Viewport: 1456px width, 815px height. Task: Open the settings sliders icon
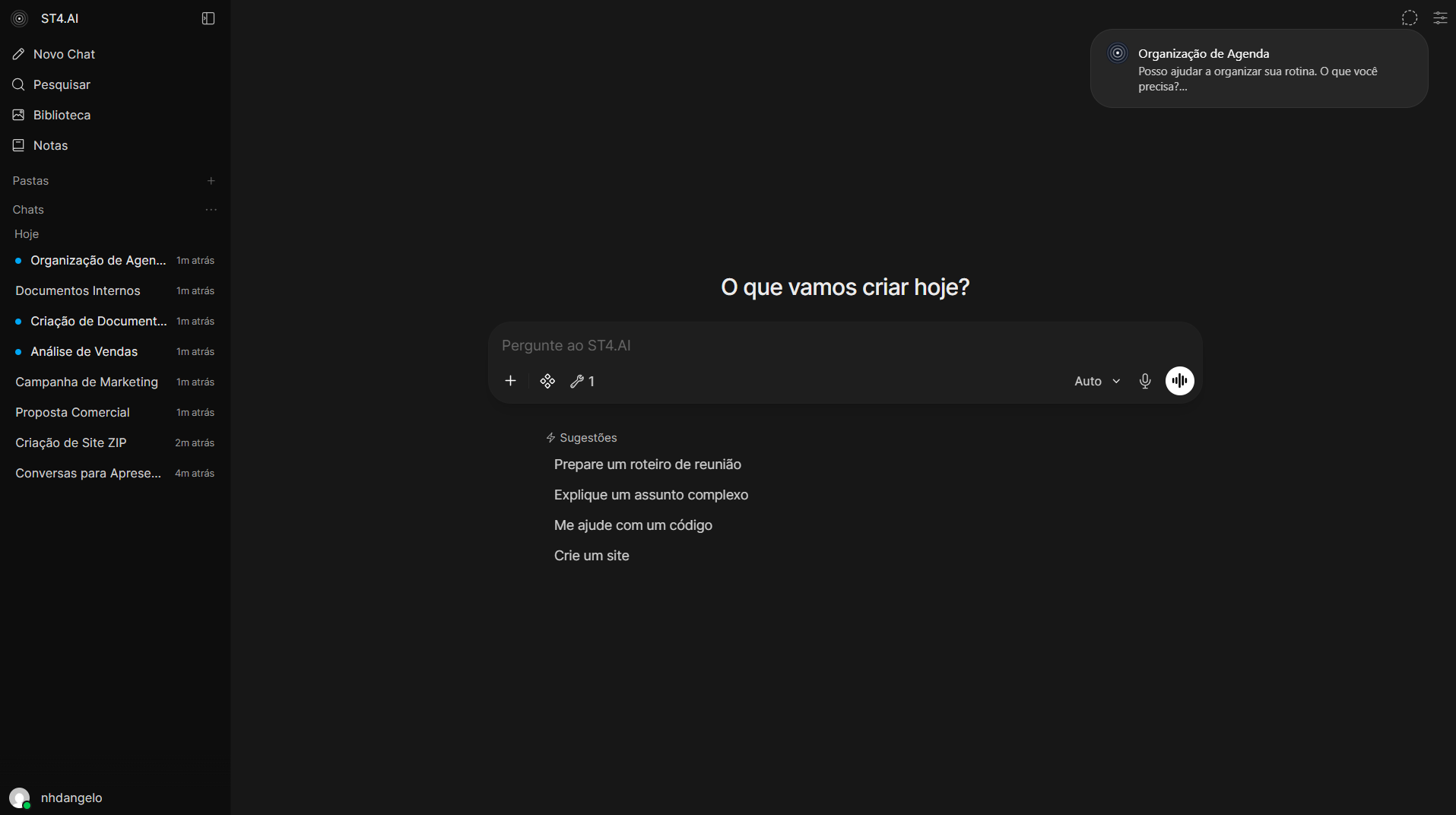(x=1440, y=18)
